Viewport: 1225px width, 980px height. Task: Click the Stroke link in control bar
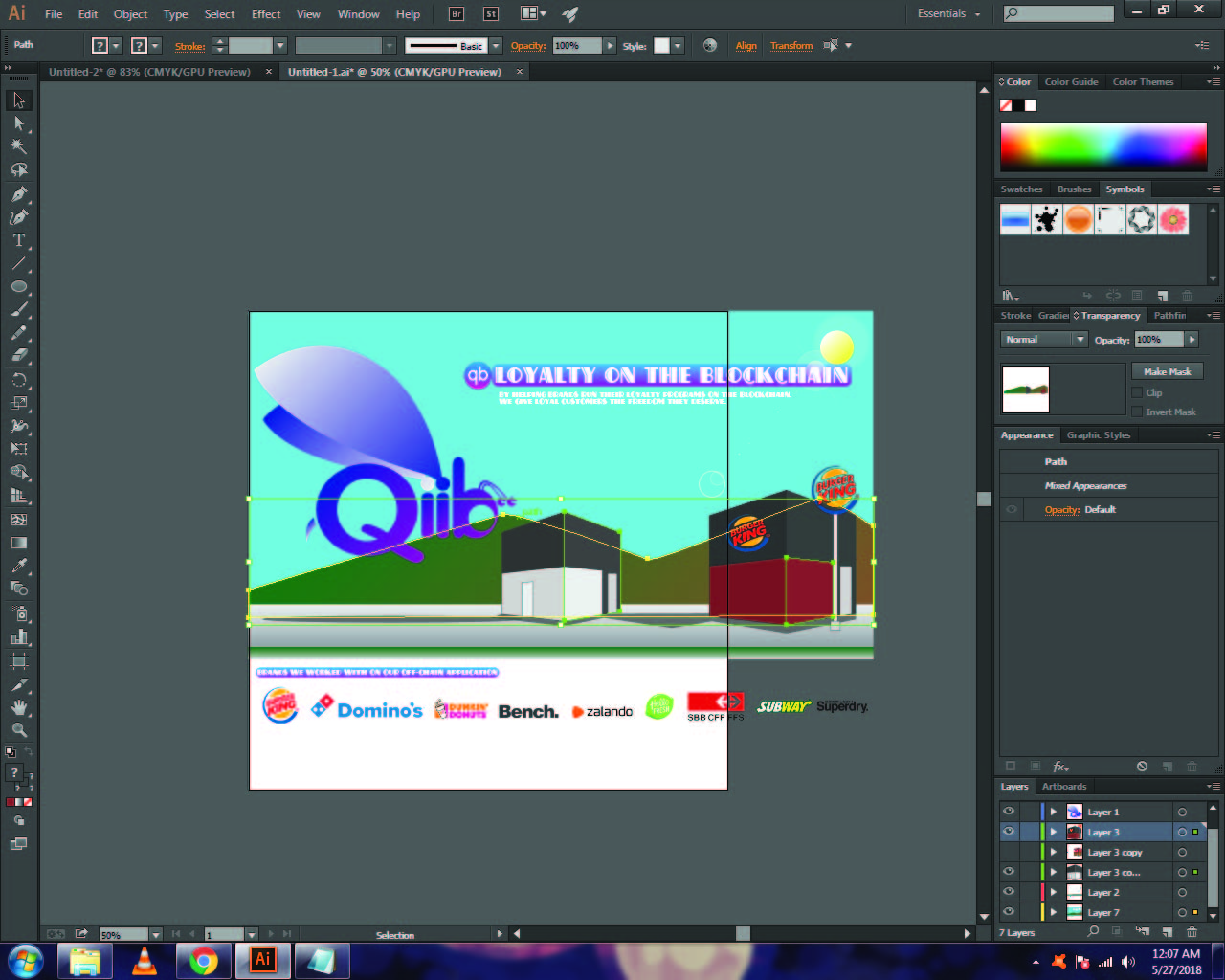coord(189,46)
